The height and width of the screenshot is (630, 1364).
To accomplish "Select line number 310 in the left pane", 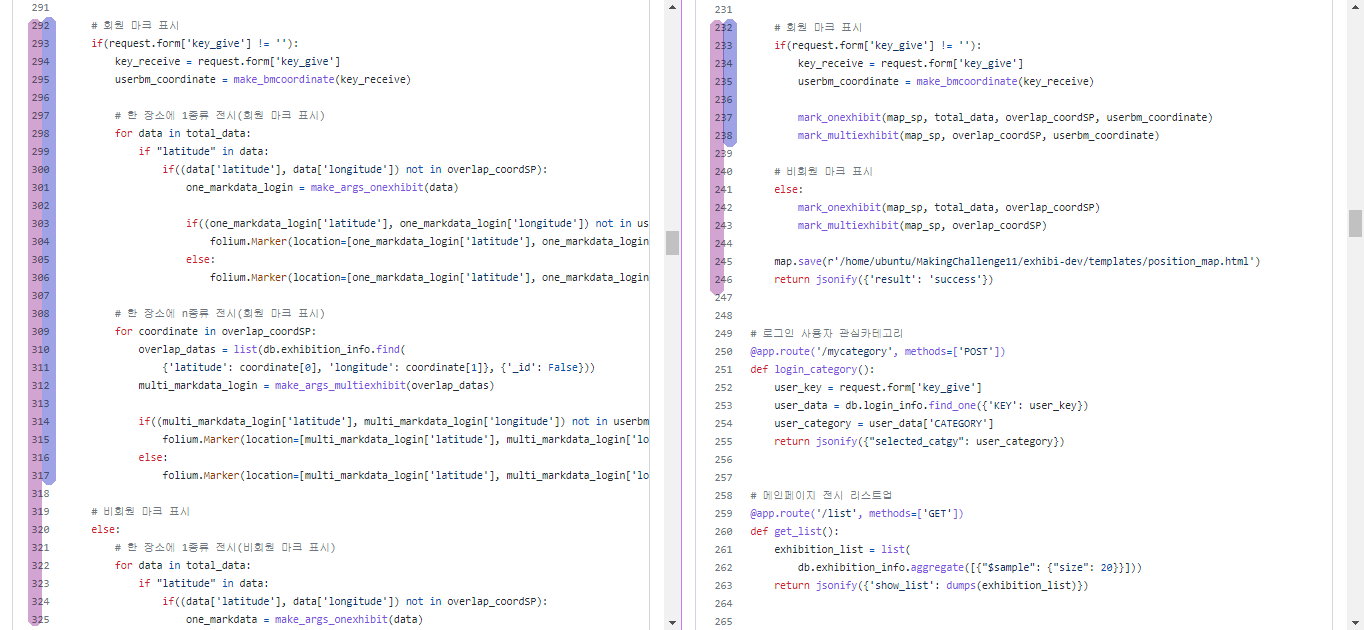I will [41, 350].
